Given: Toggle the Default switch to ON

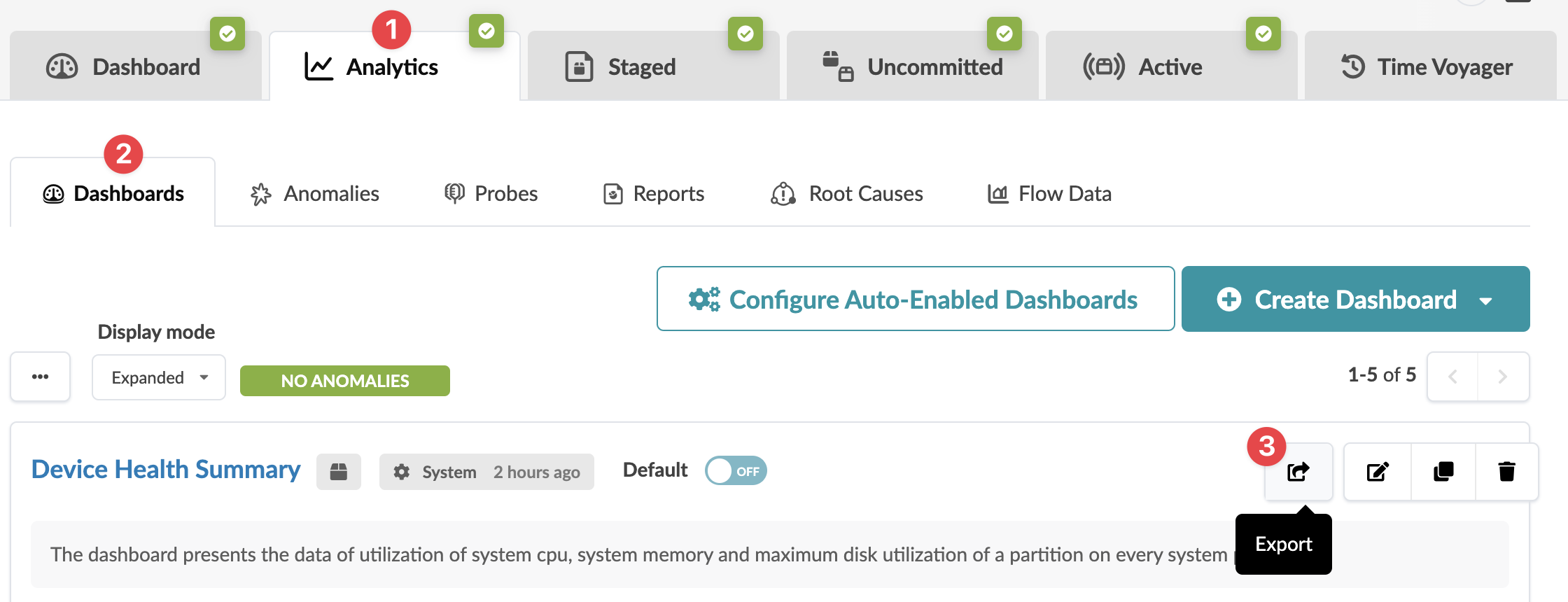Looking at the screenshot, I should pos(736,471).
